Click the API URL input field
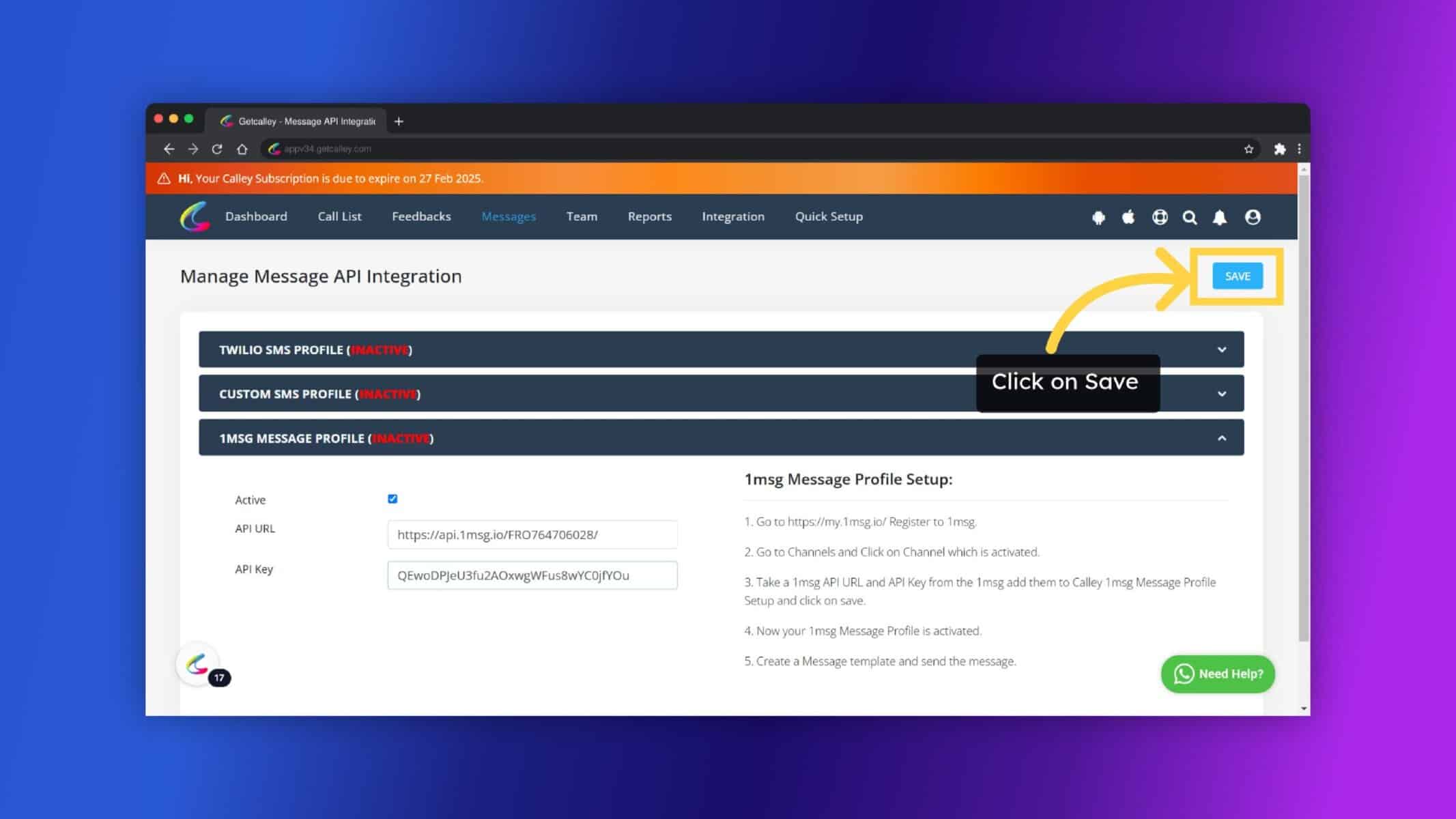 click(532, 534)
